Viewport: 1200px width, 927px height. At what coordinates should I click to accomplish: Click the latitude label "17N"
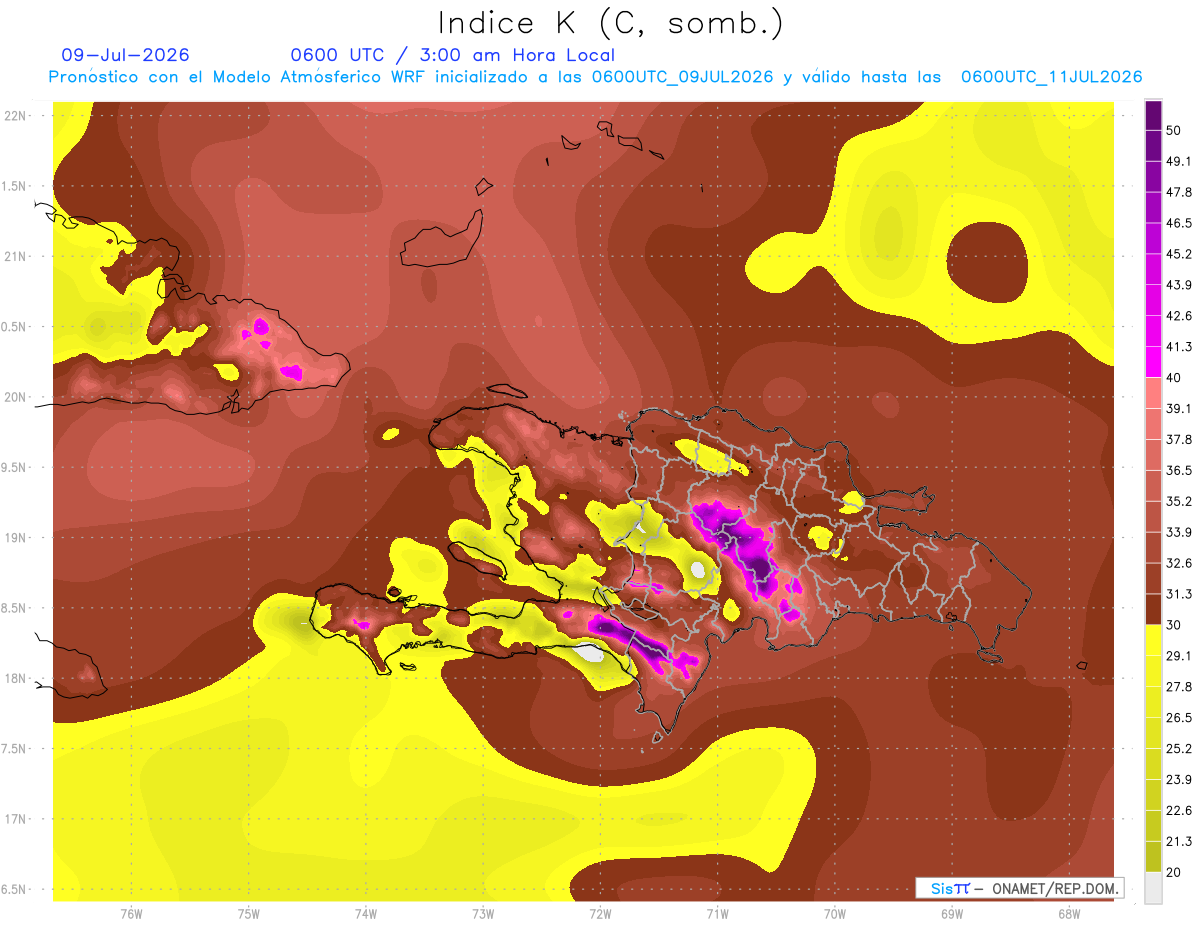click(15, 819)
